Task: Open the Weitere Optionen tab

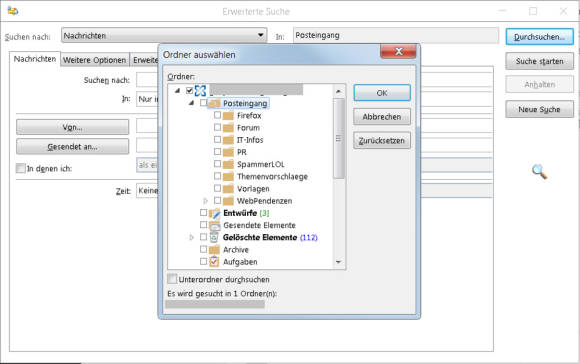Action: click(x=95, y=60)
